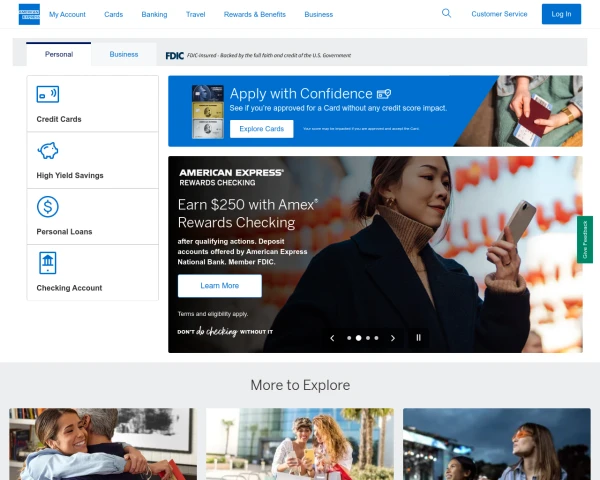600x480 pixels.
Task: Switch to the Business tab
Action: point(124,54)
